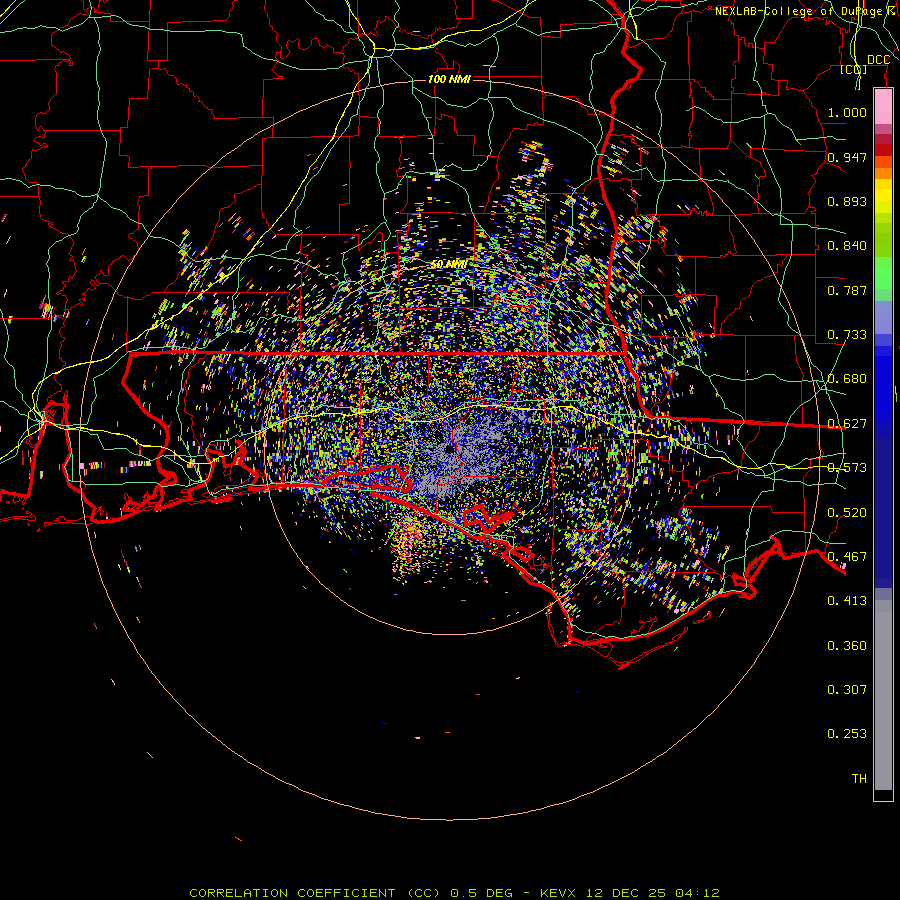This screenshot has width=900, height=900.
Task: Pick the lavender color bar segment
Action: [883, 317]
